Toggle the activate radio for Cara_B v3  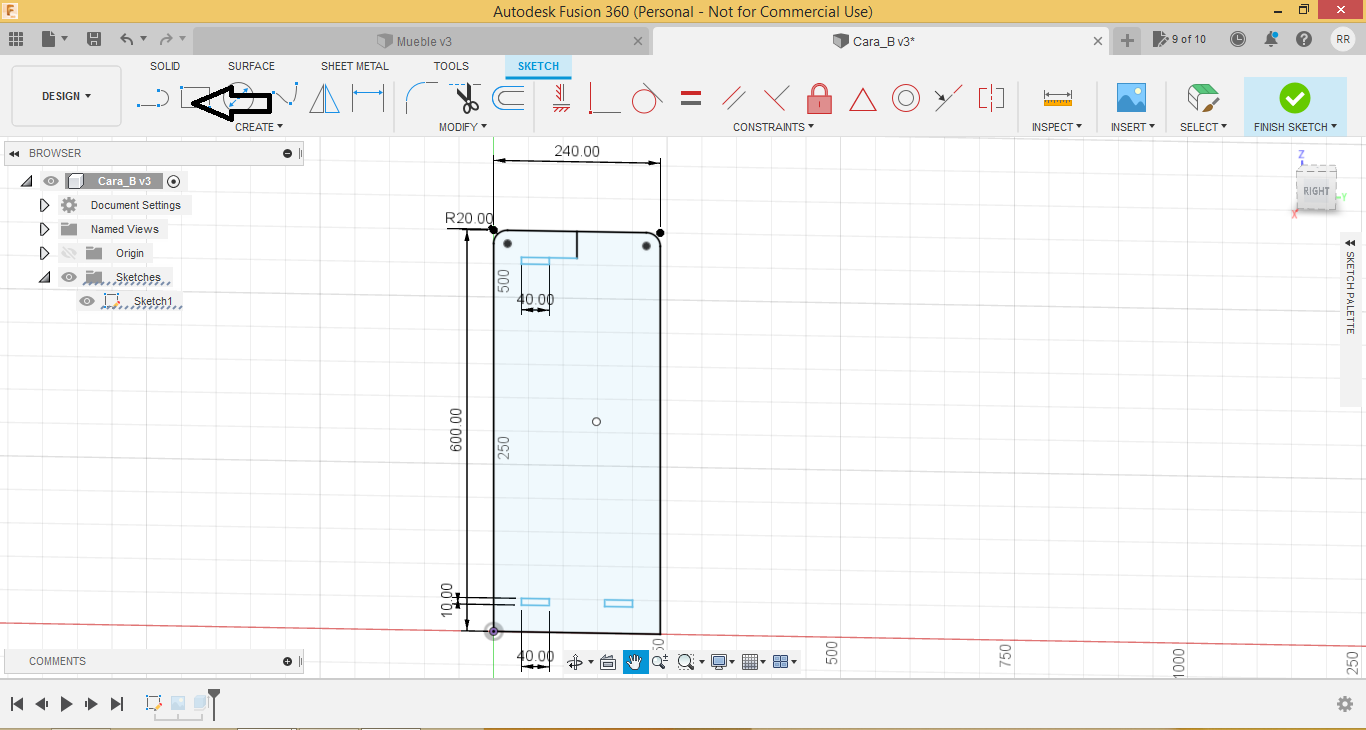(174, 181)
